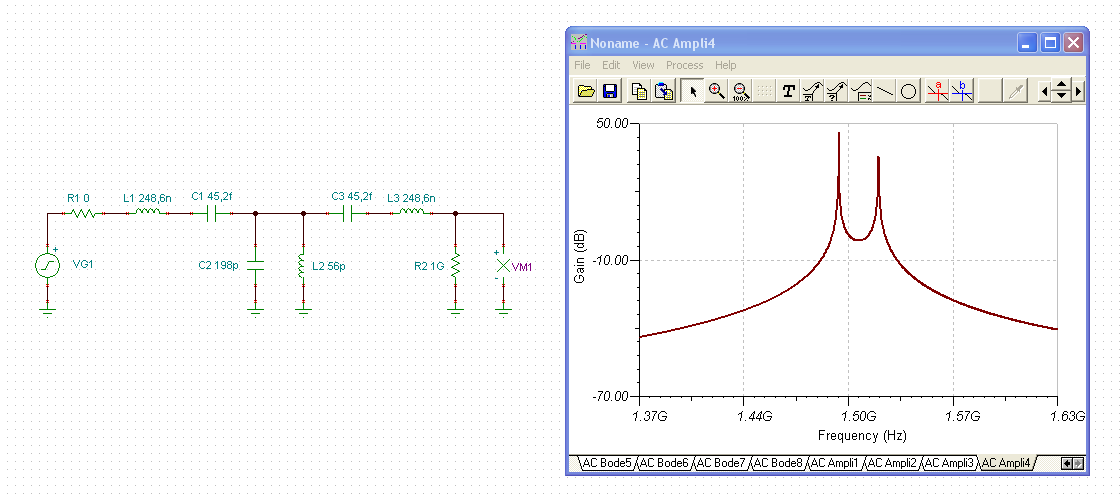Click the curve legend tool icon
The image size is (1120, 501).
point(860,91)
